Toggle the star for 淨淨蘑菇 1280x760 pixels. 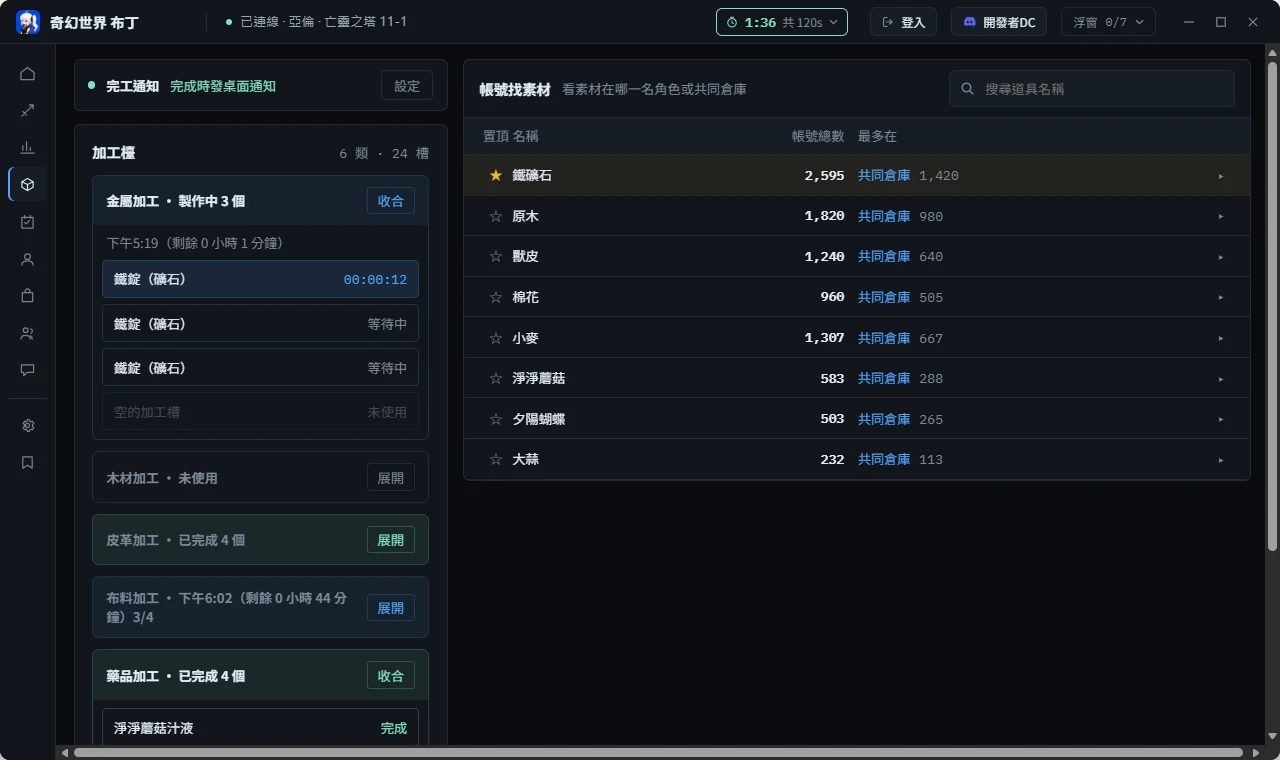(495, 379)
